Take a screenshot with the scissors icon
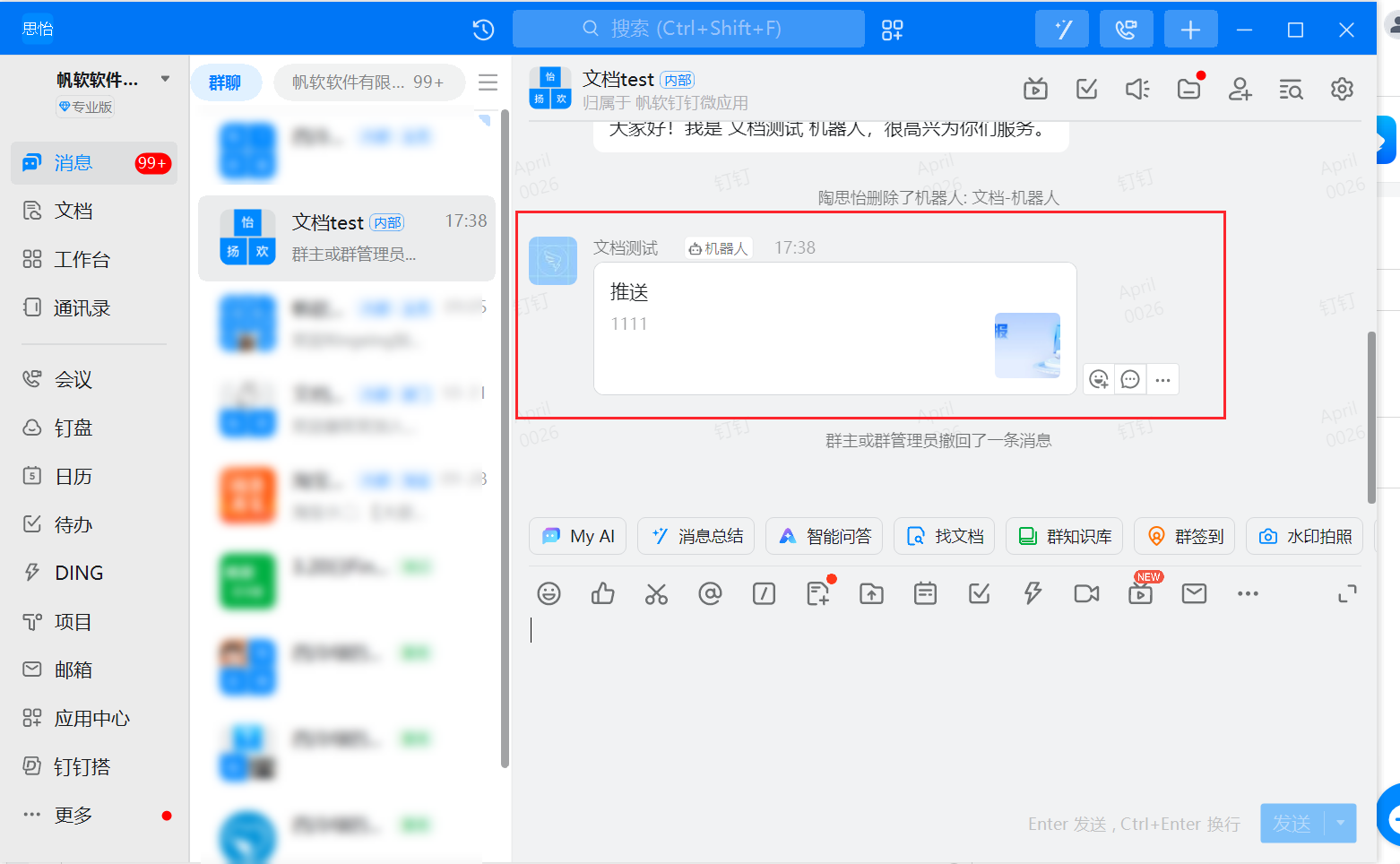Viewport: 1400px width, 864px height. pyautogui.click(x=656, y=593)
